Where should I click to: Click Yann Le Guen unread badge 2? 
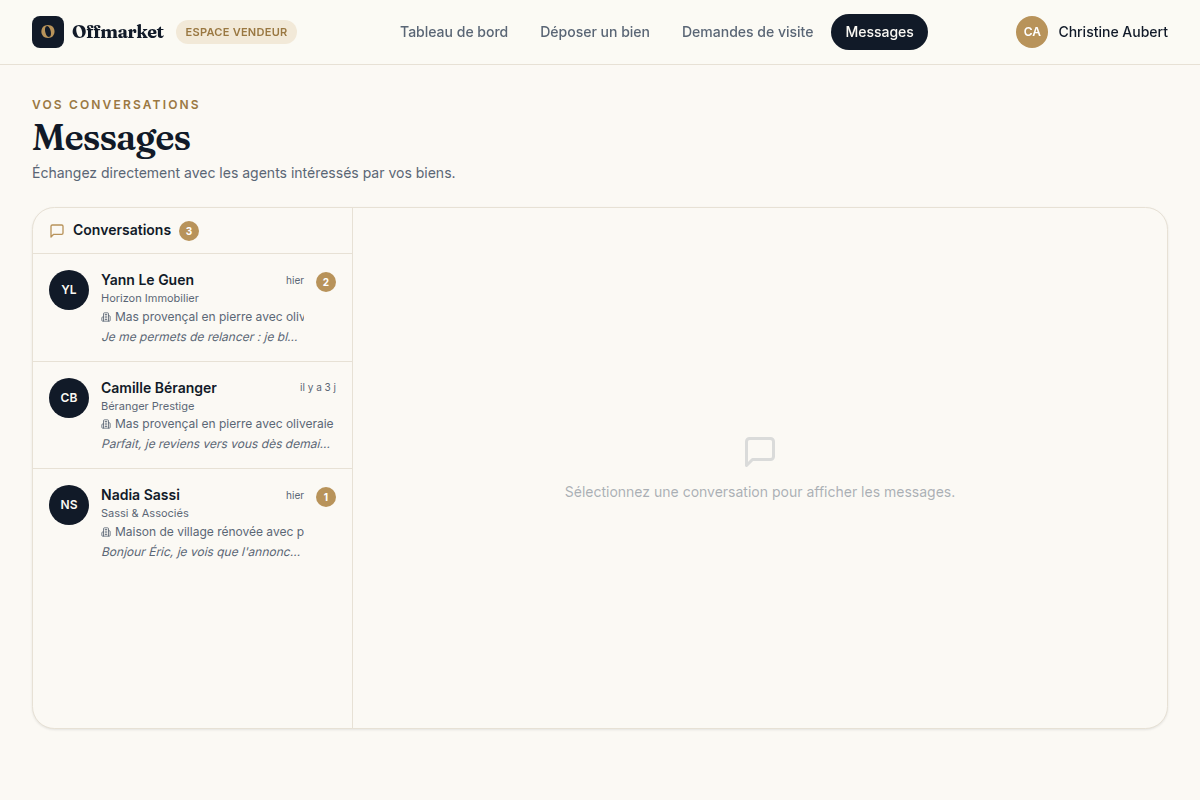[326, 282]
